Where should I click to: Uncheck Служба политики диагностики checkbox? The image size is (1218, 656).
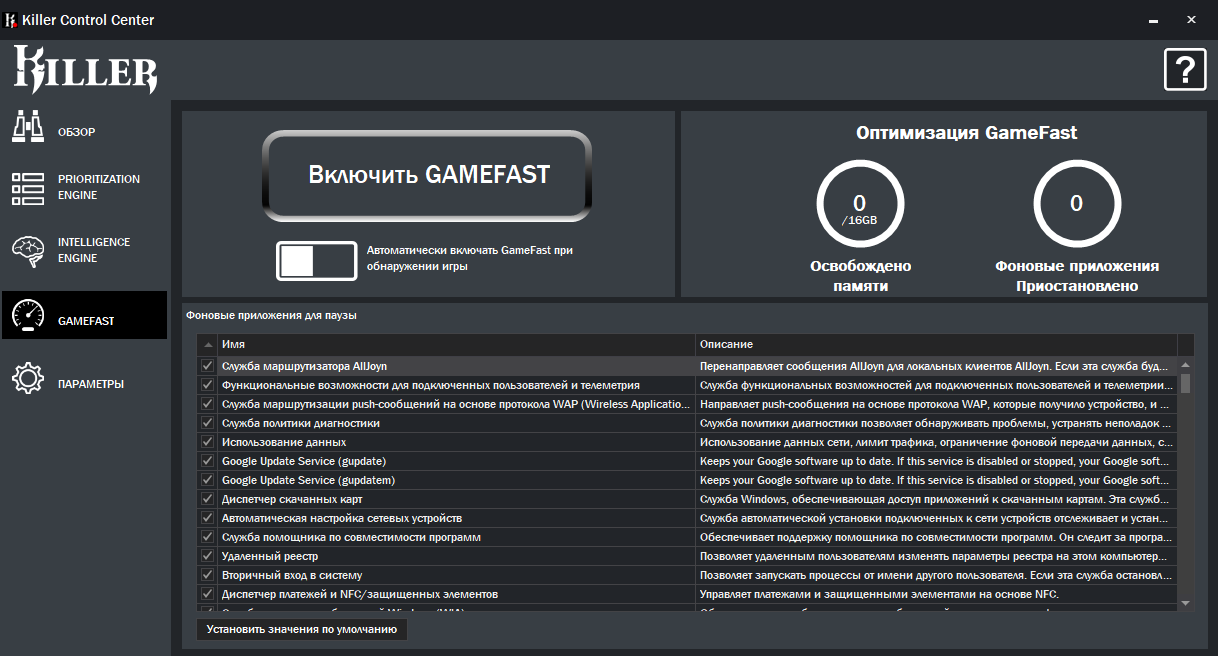208,423
